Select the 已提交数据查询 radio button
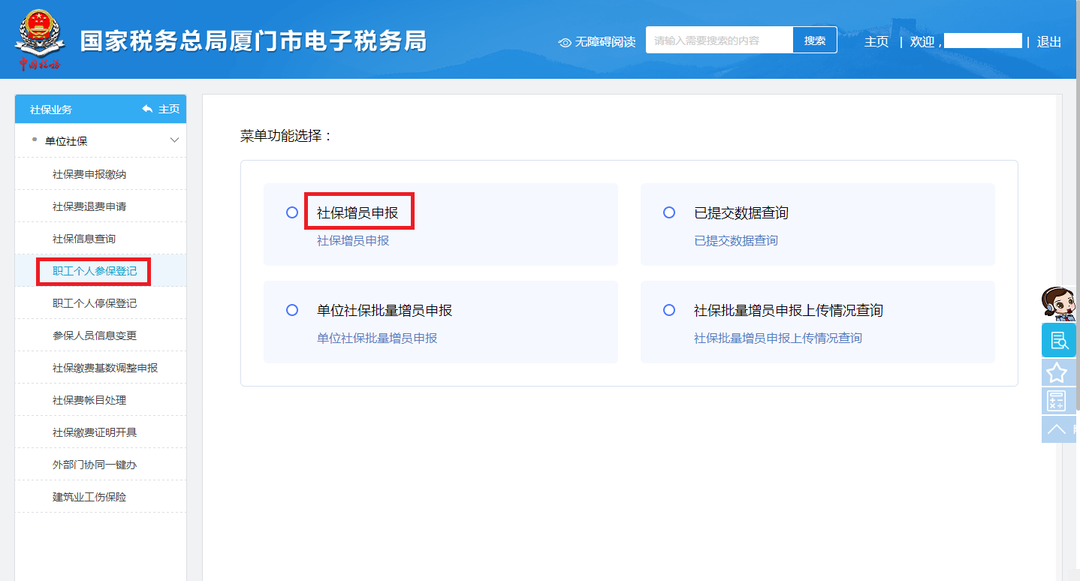 click(x=669, y=213)
